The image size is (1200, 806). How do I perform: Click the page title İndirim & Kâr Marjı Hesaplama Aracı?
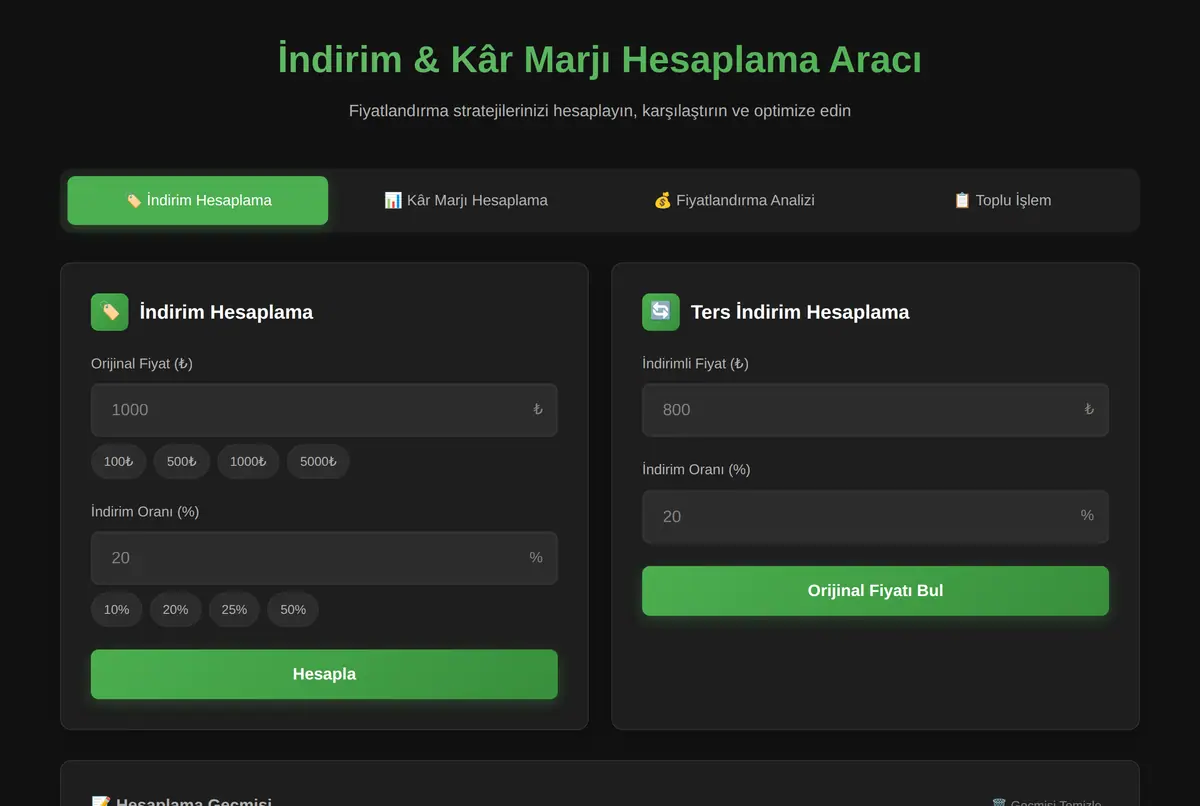[600, 60]
